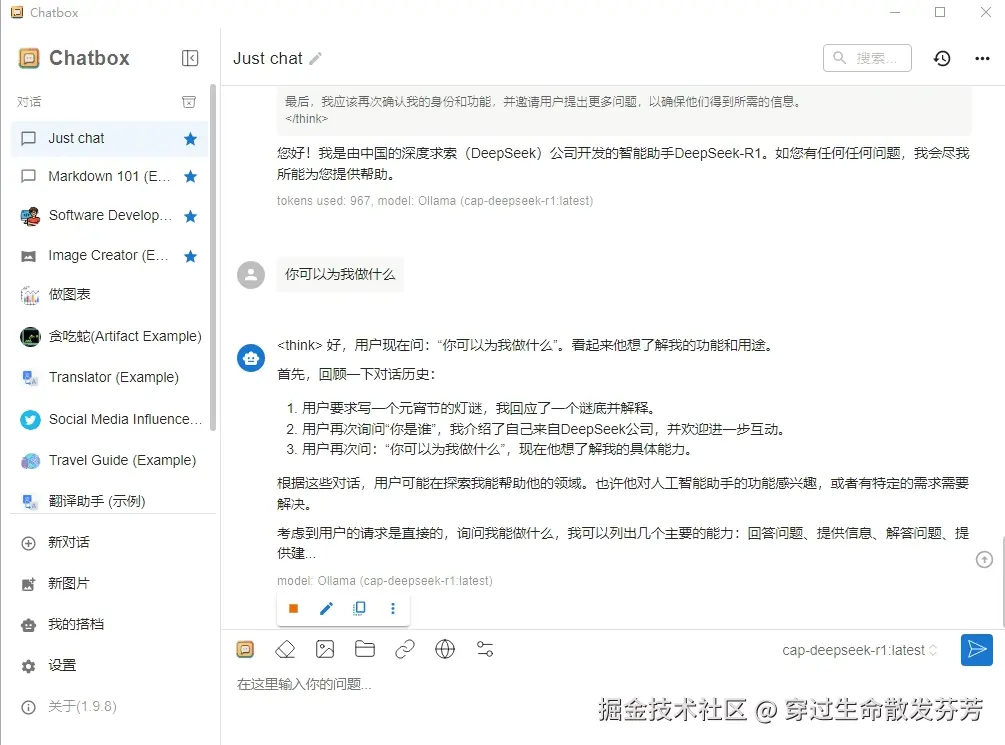
Task: Open message options vertical dots menu
Action: pyautogui.click(x=393, y=608)
